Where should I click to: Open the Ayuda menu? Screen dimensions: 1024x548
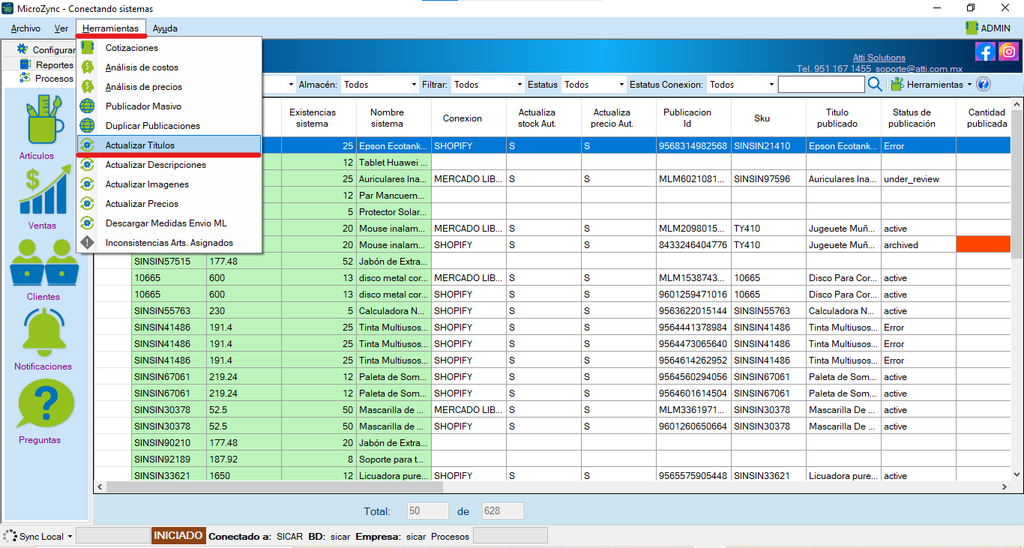165,28
